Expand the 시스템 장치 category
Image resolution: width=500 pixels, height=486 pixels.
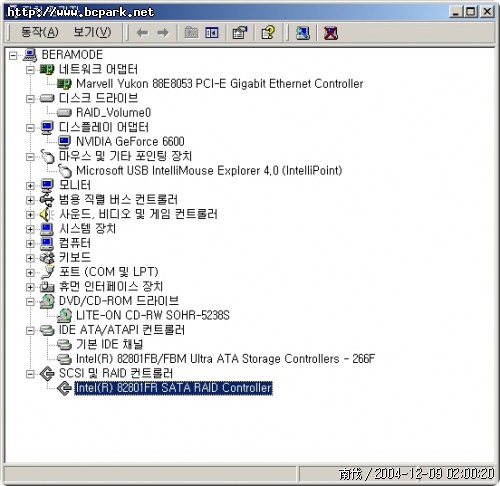[30, 229]
